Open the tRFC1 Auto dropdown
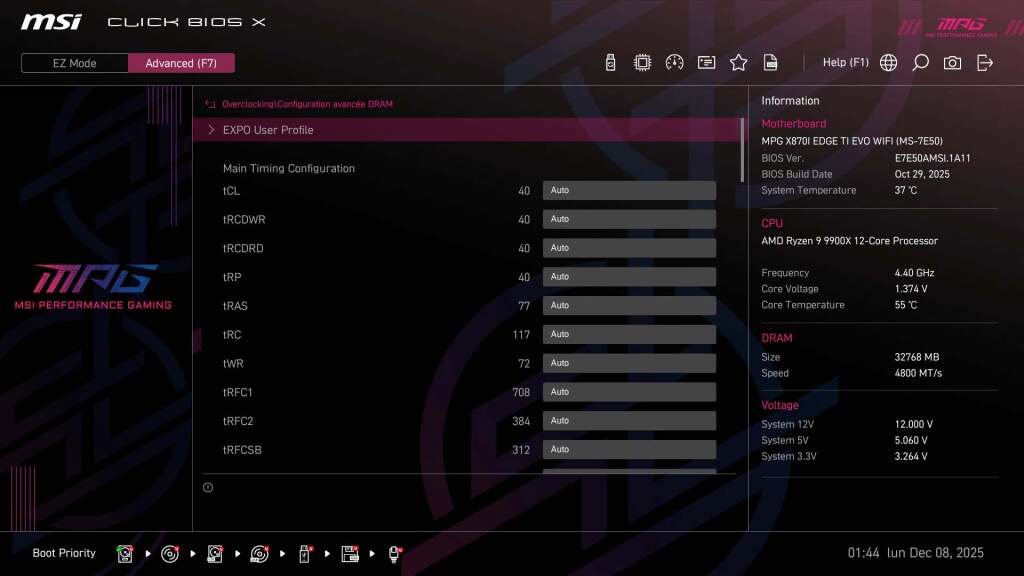The image size is (1024, 576). 629,391
